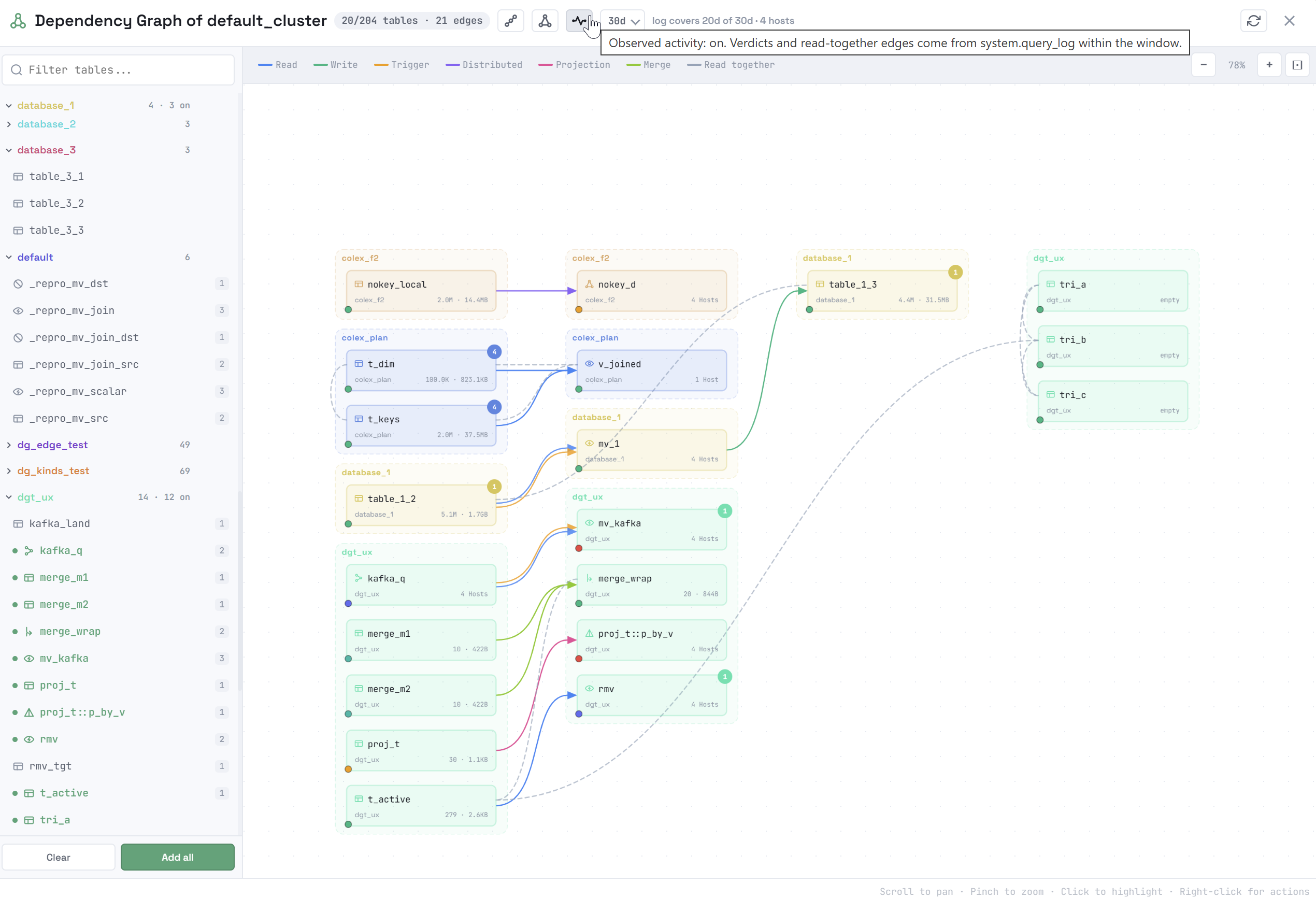
Task: Collapse the database_1 group
Action: 9,105
